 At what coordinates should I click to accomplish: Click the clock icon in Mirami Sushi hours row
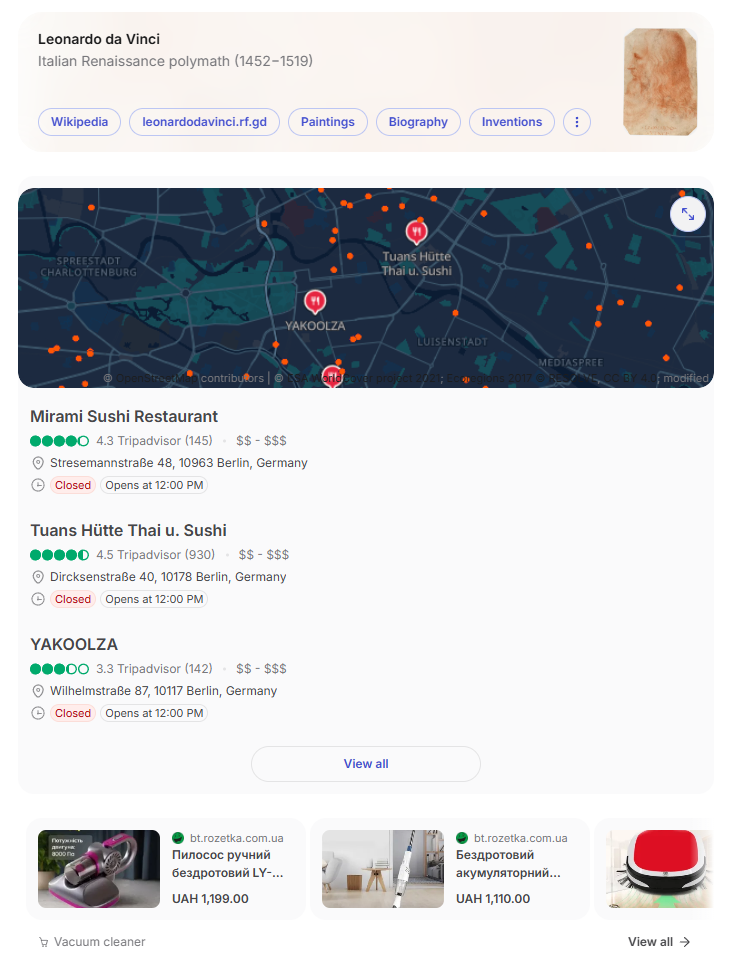[38, 485]
